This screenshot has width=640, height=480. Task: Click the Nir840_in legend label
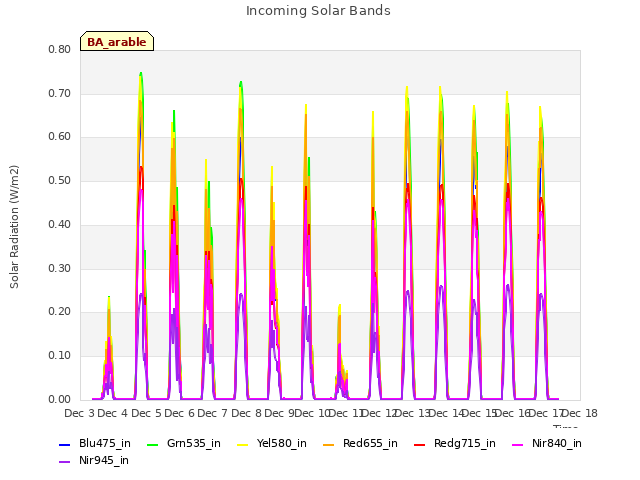point(556,443)
